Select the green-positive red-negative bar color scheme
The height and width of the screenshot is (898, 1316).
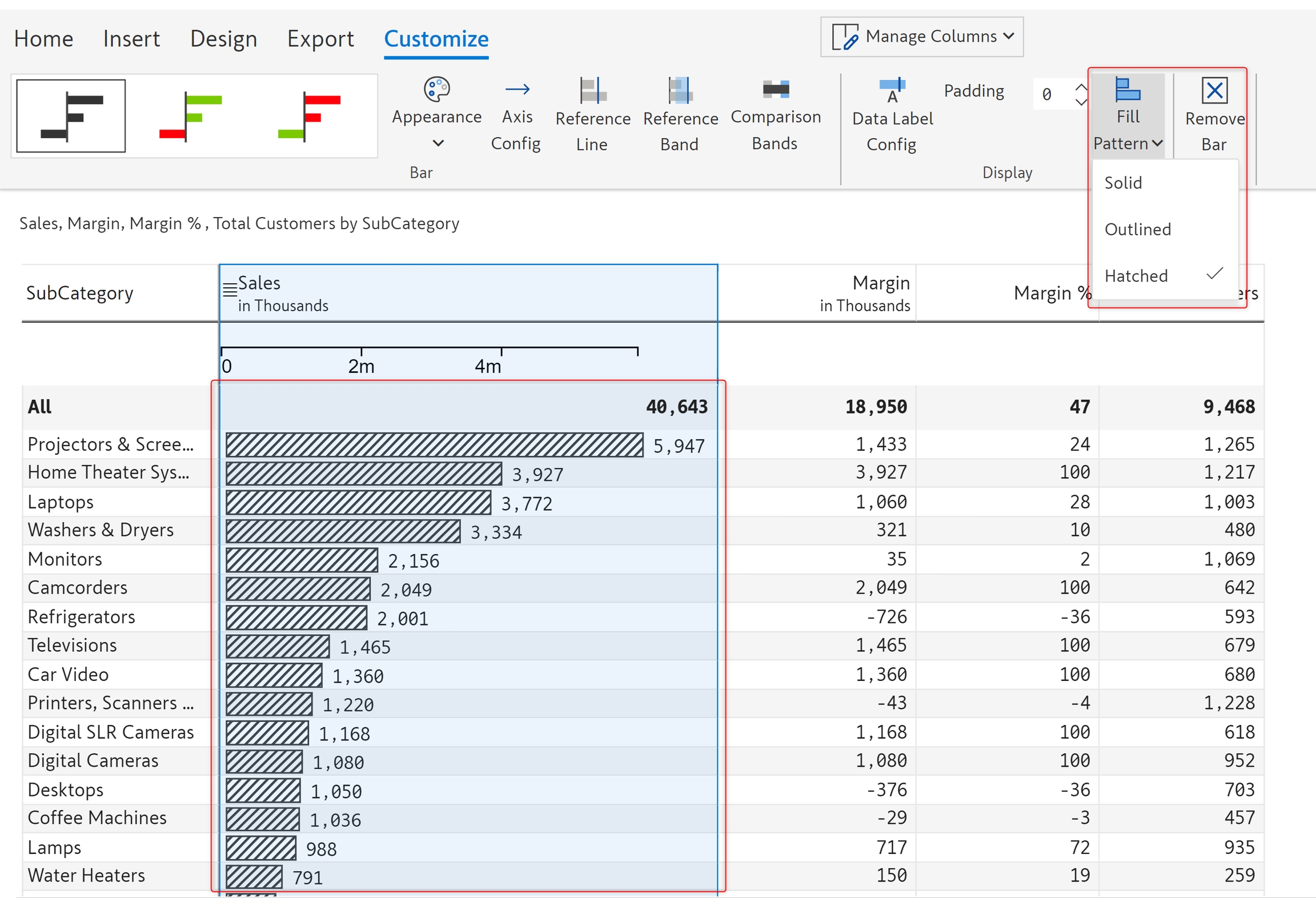tap(191, 116)
